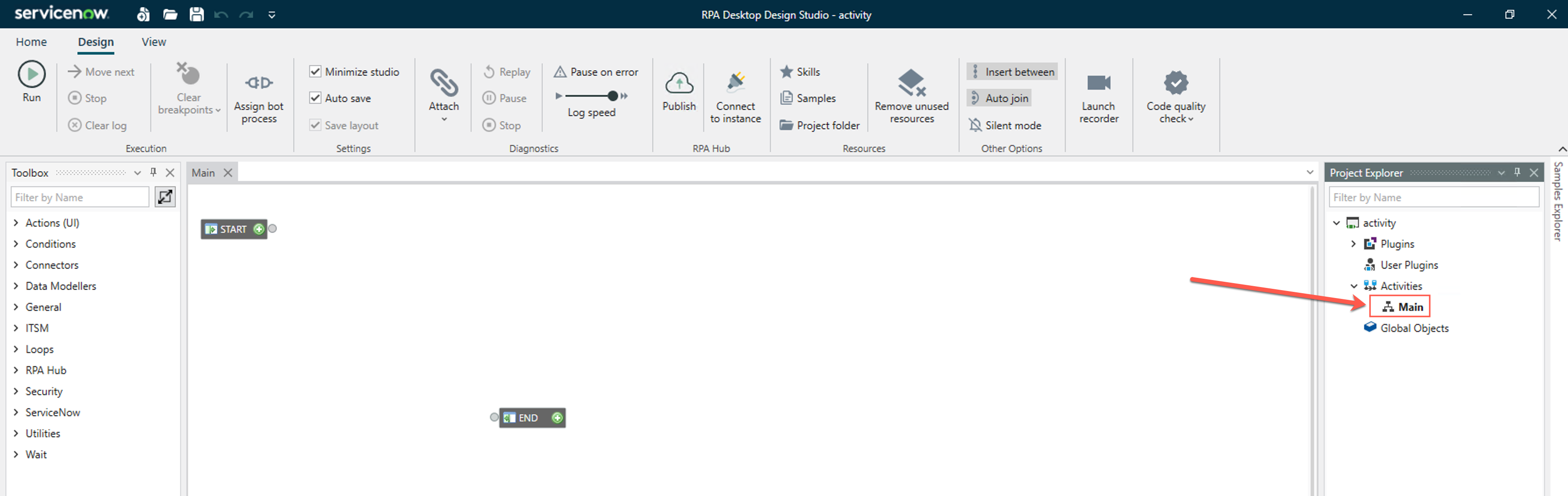Toggle the Auto join option
Screen dimensions: 1568x496
[x=998, y=98]
